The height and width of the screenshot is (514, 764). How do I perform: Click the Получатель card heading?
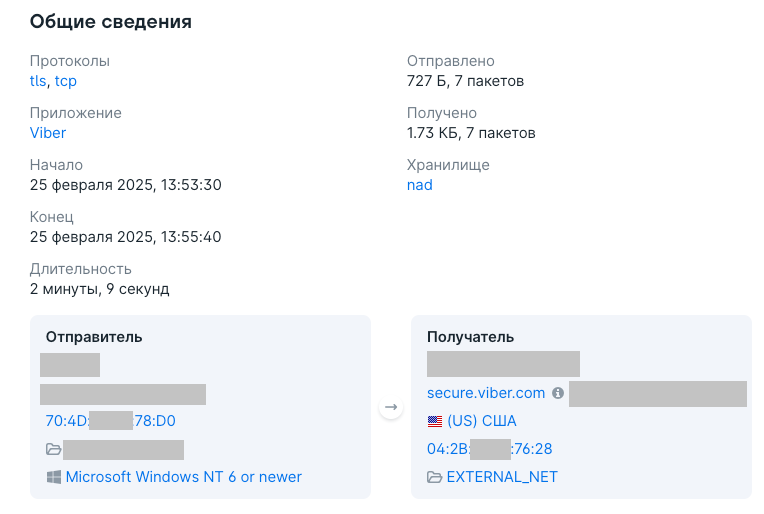[x=470, y=337]
